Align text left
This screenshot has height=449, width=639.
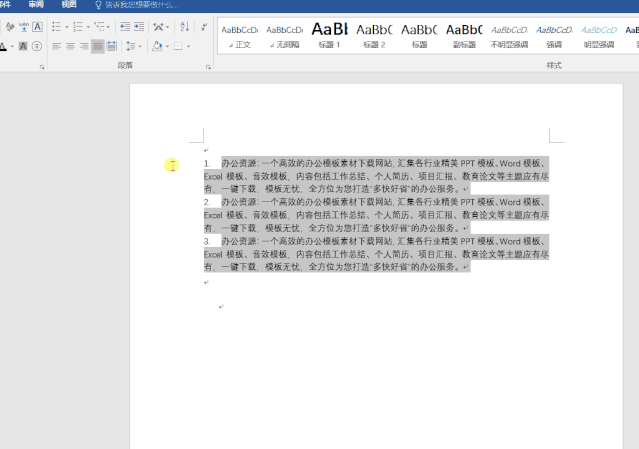coord(56,46)
